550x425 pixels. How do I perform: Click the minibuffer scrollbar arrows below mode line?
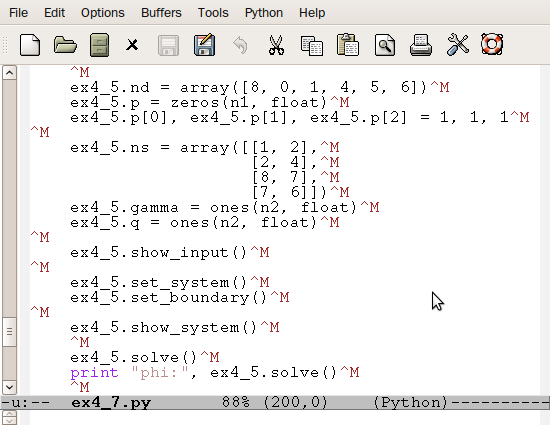[9, 418]
